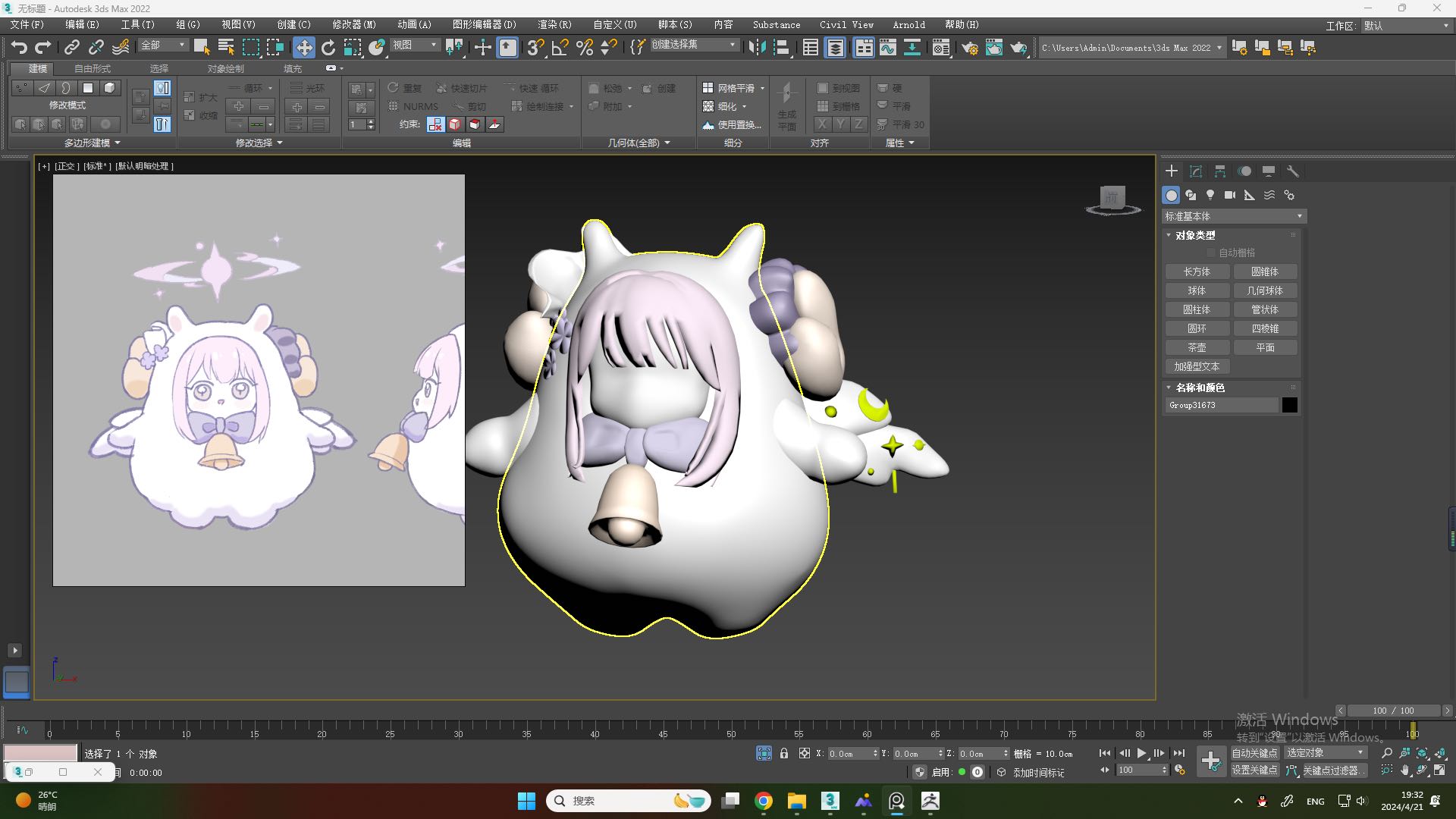Click the 加强型文本 button
The image size is (1456, 819).
click(1197, 367)
